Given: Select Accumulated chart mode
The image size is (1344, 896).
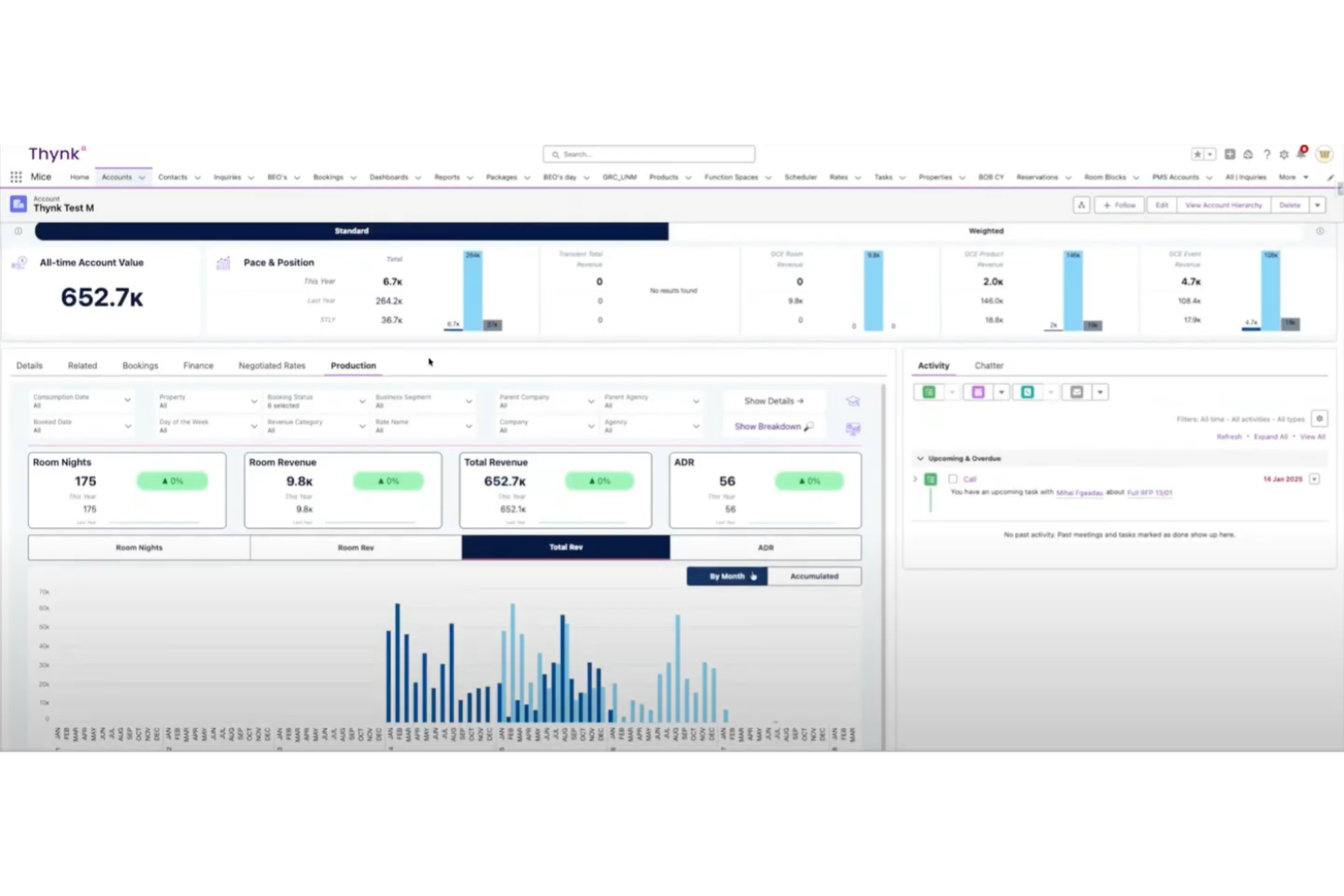Looking at the screenshot, I should tap(815, 576).
